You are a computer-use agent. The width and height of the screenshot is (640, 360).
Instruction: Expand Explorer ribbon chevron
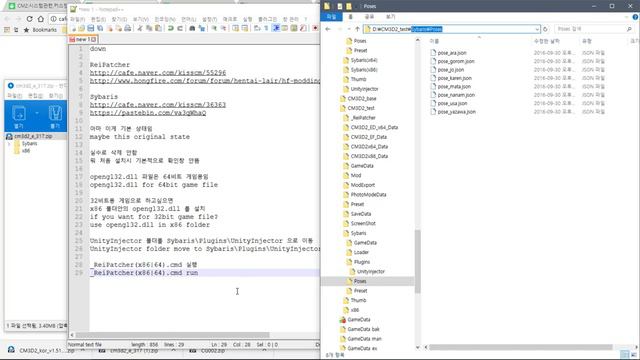pos(627,17)
